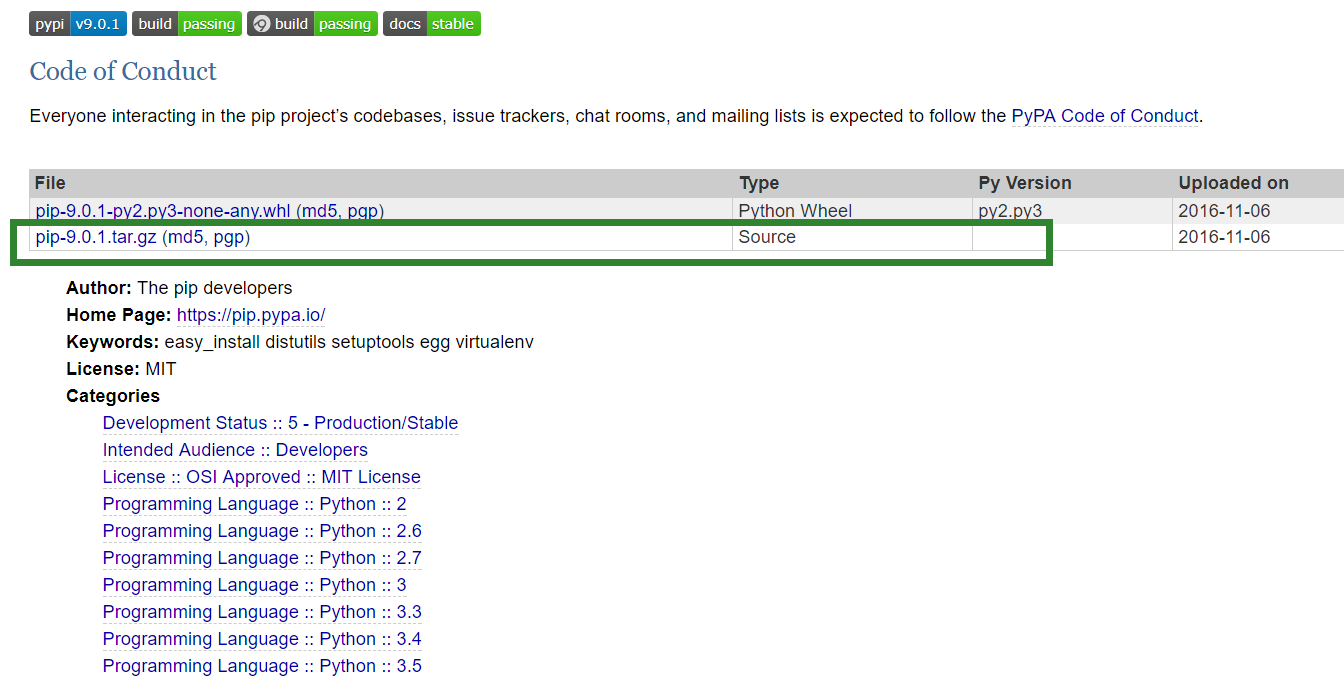
Task: Open Programming Language :: Python :: 2 link
Action: coord(255,504)
